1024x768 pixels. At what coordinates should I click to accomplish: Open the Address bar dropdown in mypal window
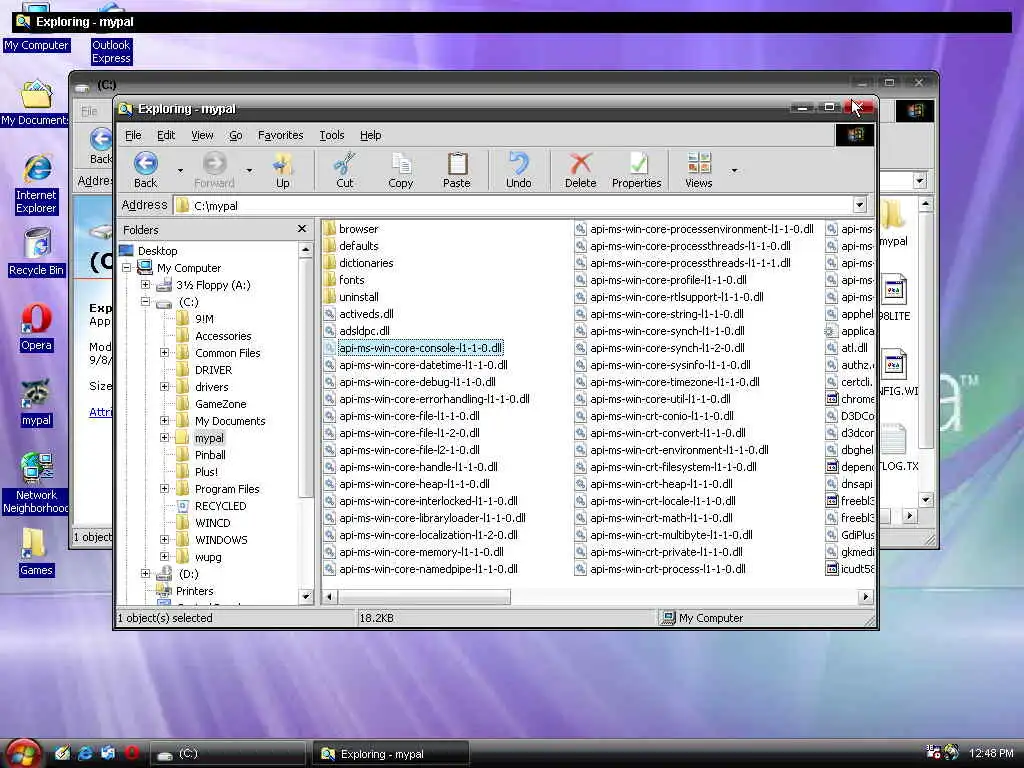tap(859, 205)
